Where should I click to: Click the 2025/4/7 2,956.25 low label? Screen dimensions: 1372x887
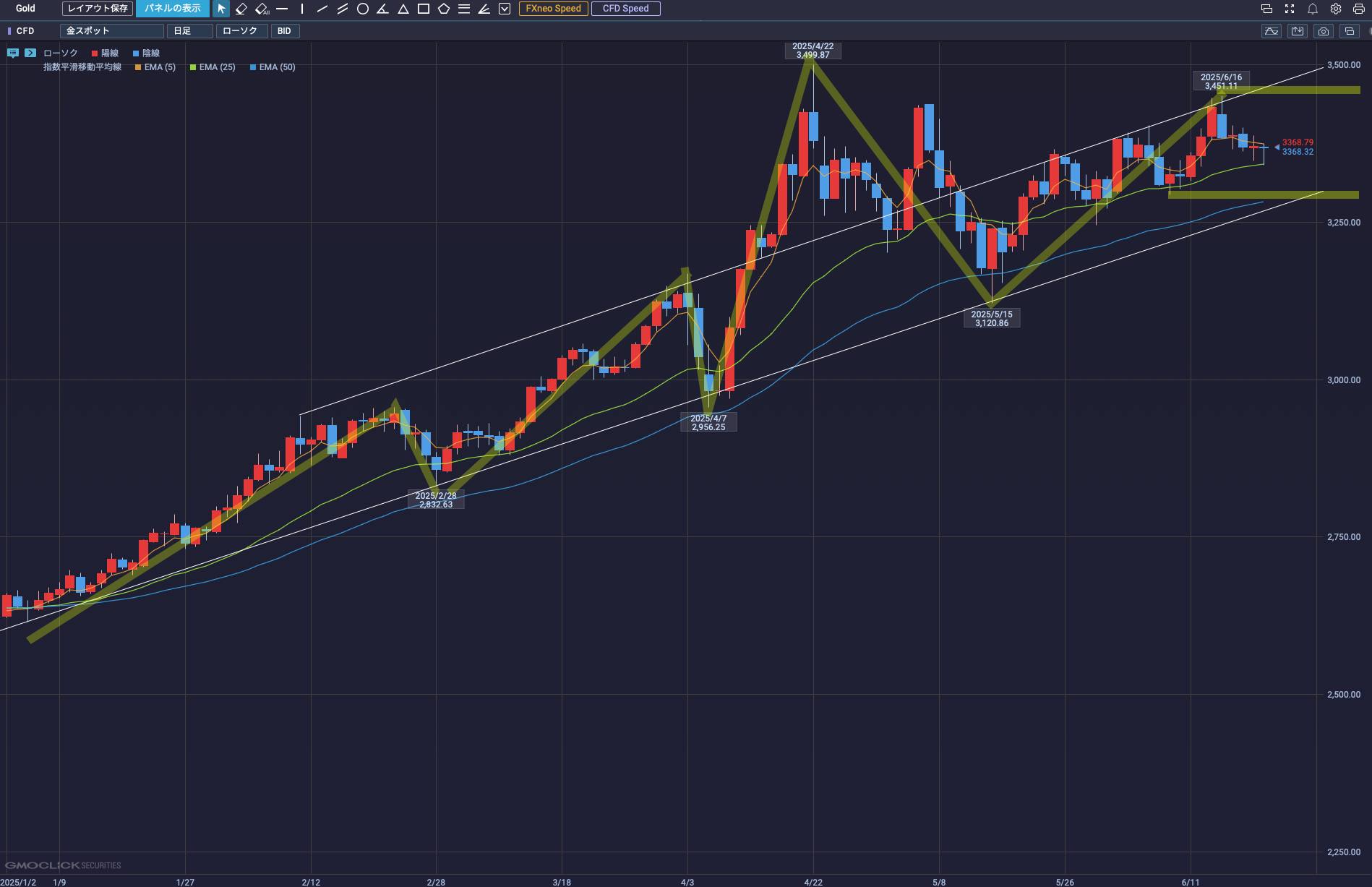coord(708,423)
